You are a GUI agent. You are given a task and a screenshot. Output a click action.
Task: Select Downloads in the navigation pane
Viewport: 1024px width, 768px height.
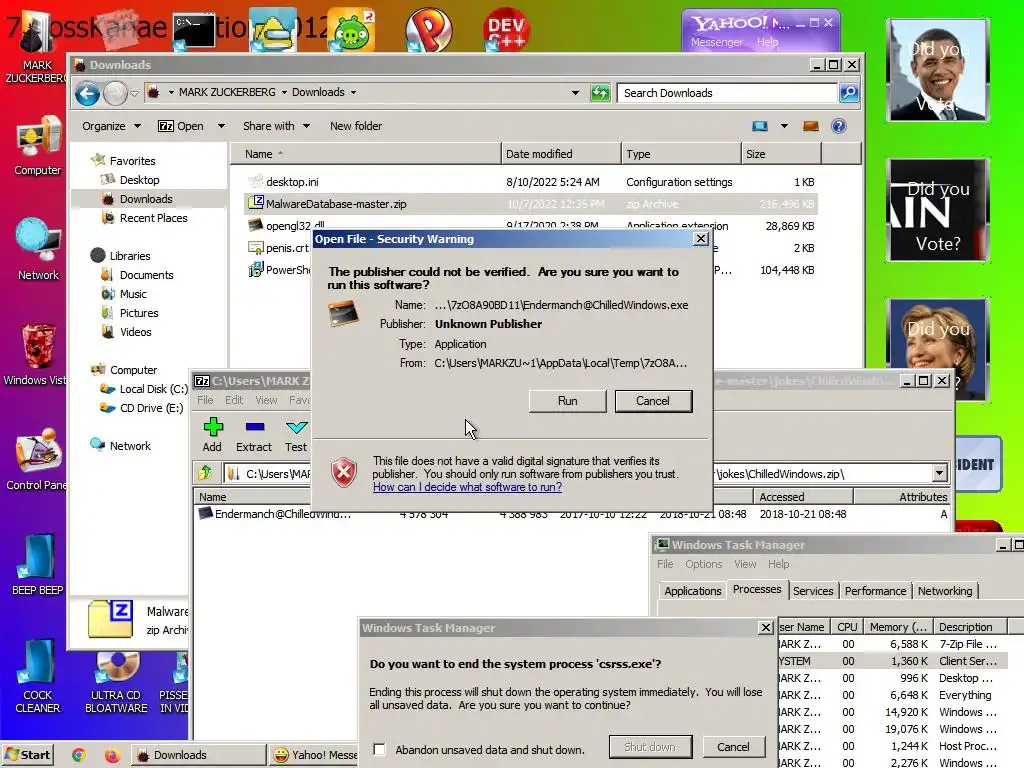click(x=146, y=199)
